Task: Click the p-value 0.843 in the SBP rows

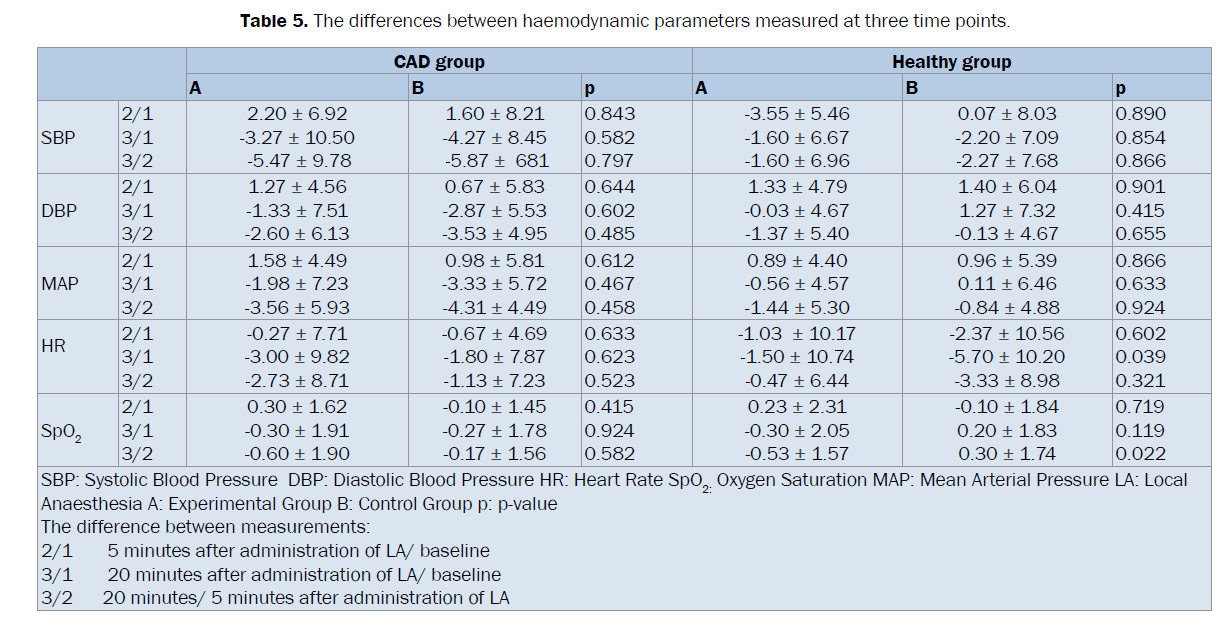Action: click(609, 114)
